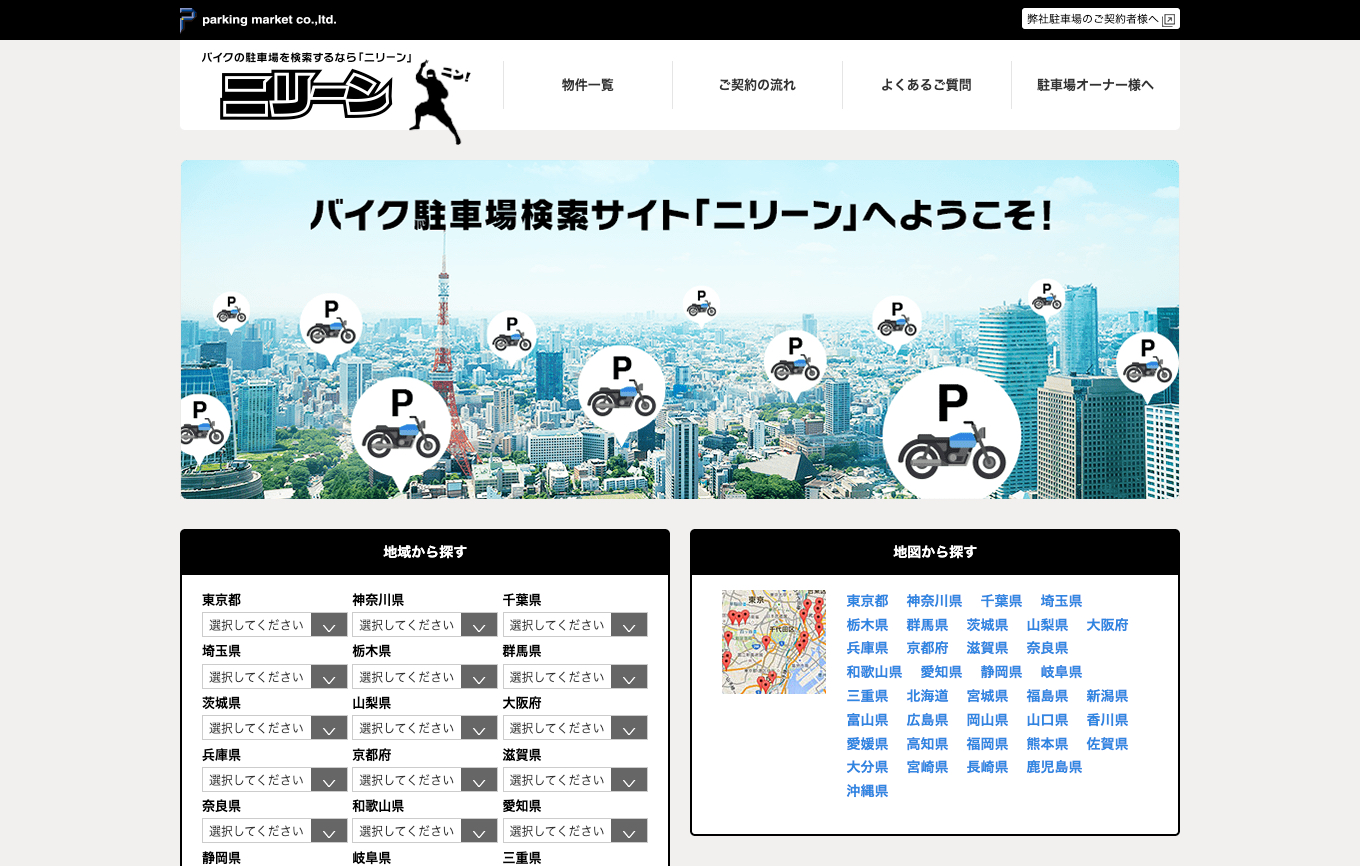Open the 熊本県 map link

click(x=1047, y=744)
